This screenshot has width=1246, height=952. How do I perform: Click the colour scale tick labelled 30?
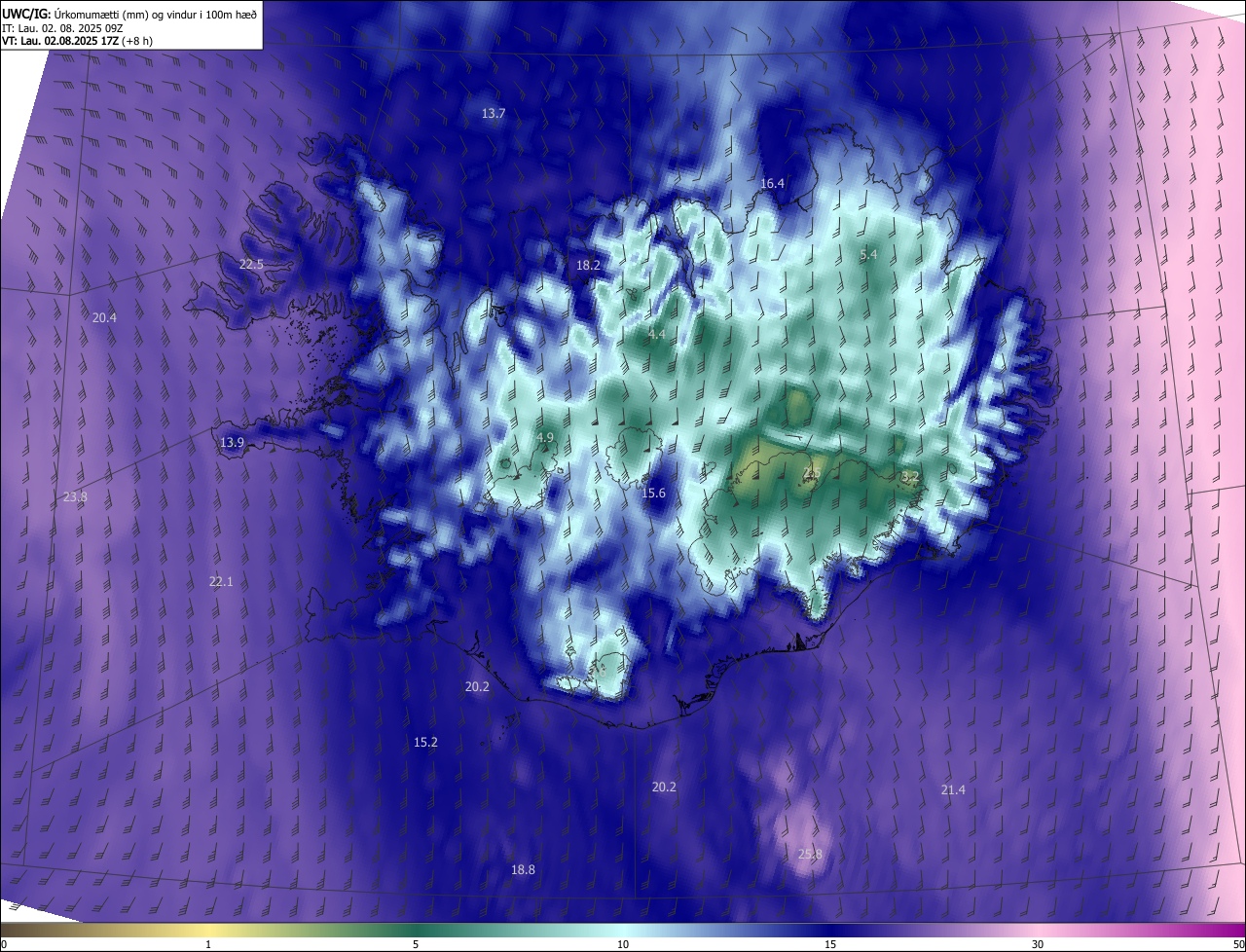pos(1038,945)
